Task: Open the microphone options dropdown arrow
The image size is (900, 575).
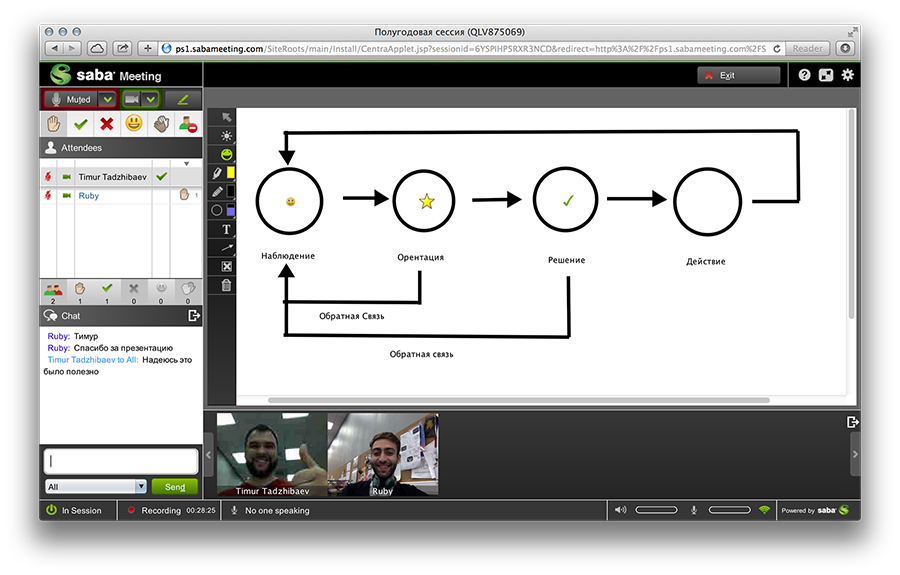Action: point(107,99)
